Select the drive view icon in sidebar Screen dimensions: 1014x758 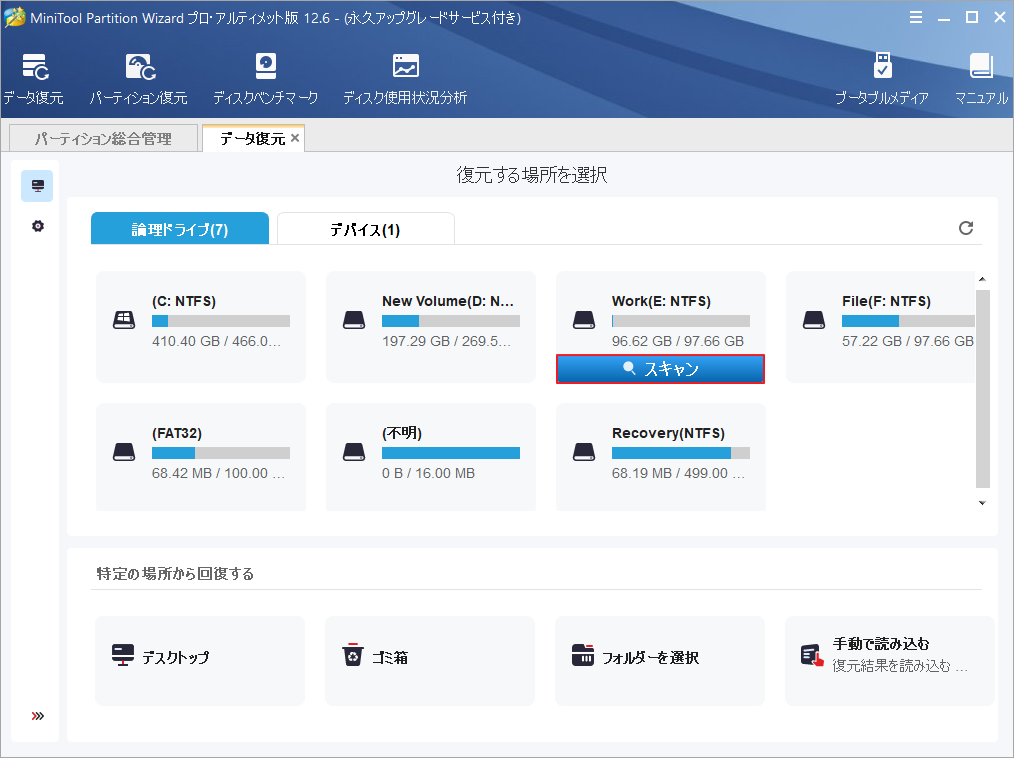(x=37, y=186)
